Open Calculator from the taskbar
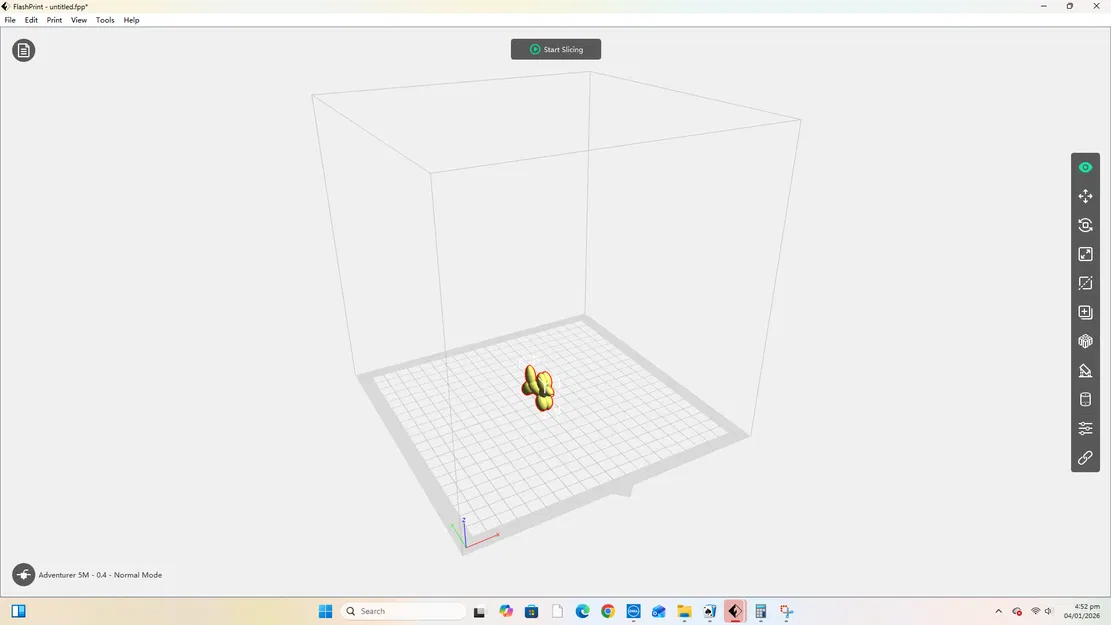The width and height of the screenshot is (1111, 625). pyautogui.click(x=760, y=611)
